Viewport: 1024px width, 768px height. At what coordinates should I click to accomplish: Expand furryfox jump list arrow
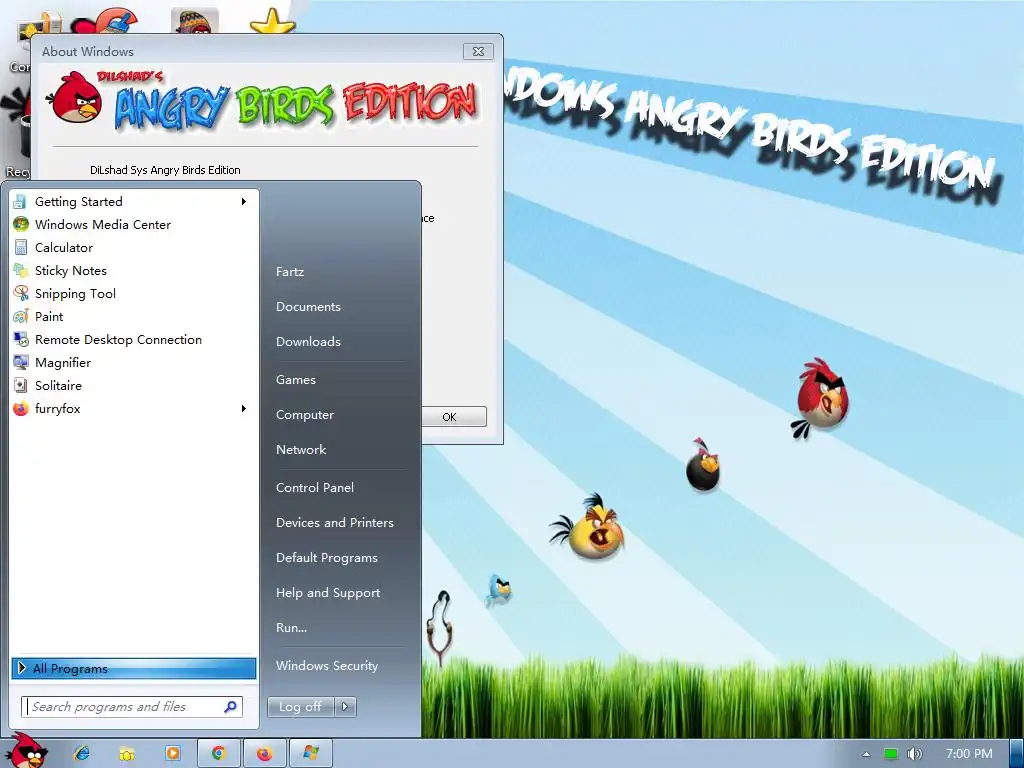point(244,409)
